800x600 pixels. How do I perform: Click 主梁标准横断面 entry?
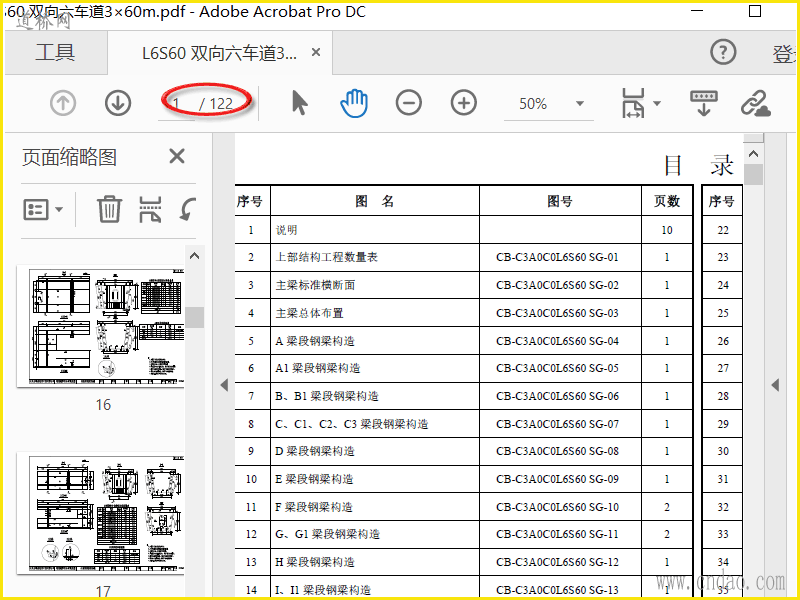coord(315,285)
